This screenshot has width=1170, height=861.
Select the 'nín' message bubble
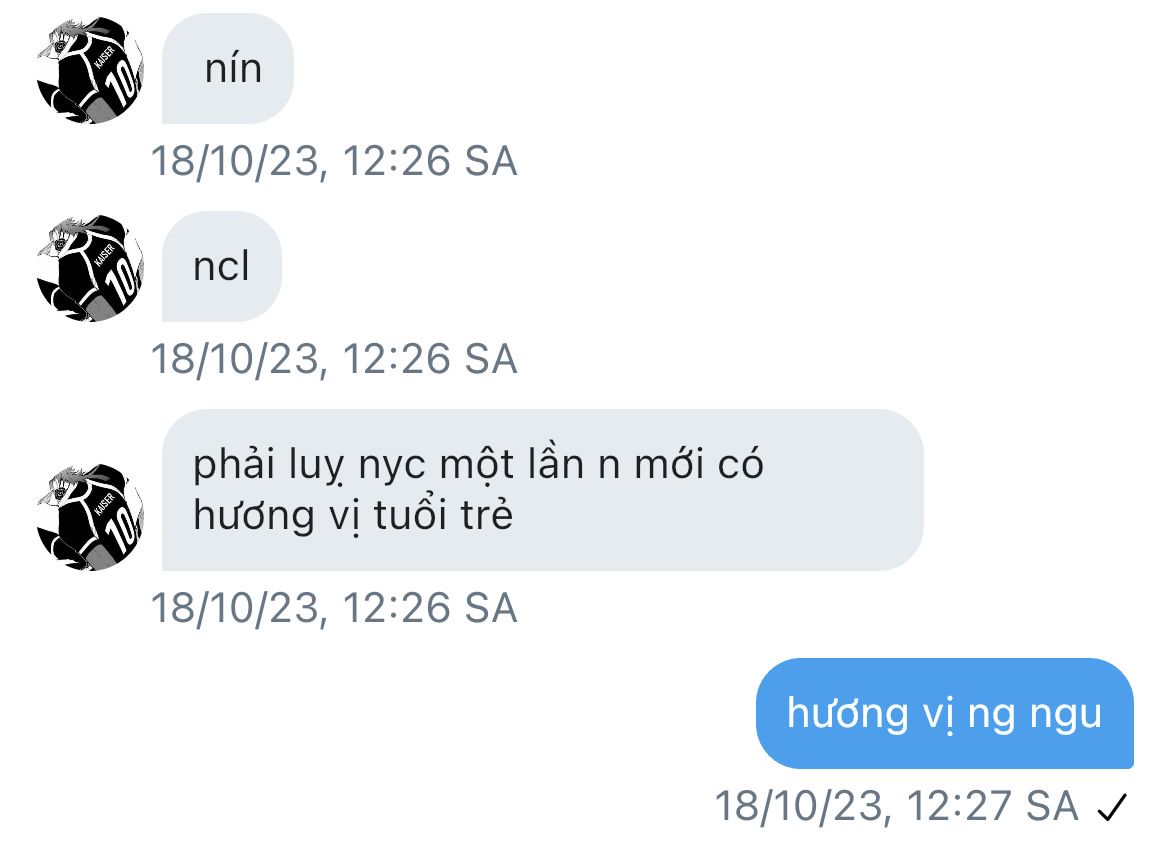tap(228, 69)
